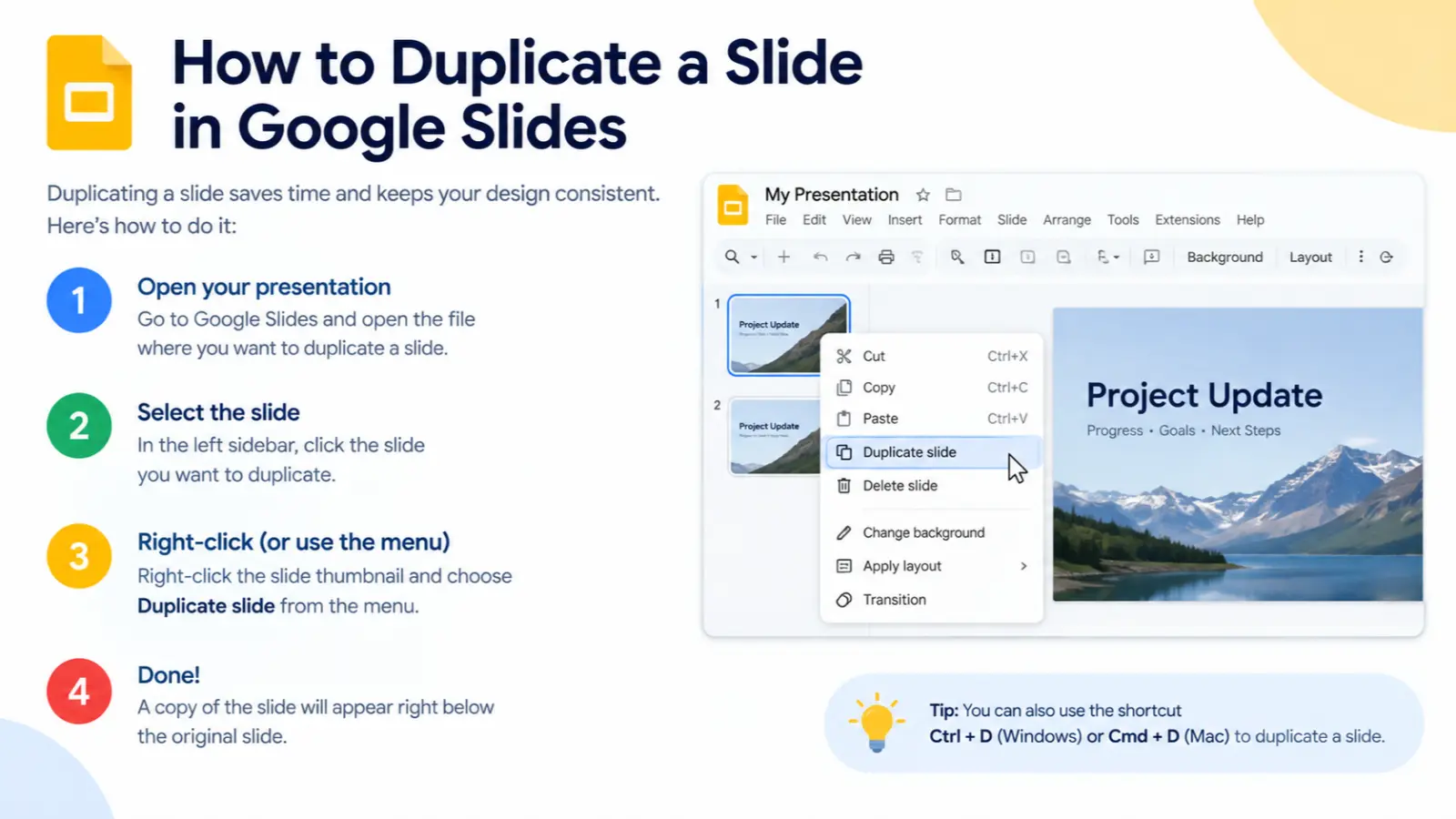Viewport: 1456px width, 819px height.
Task: Open the search menus dropdown arrow
Action: pyautogui.click(x=753, y=258)
